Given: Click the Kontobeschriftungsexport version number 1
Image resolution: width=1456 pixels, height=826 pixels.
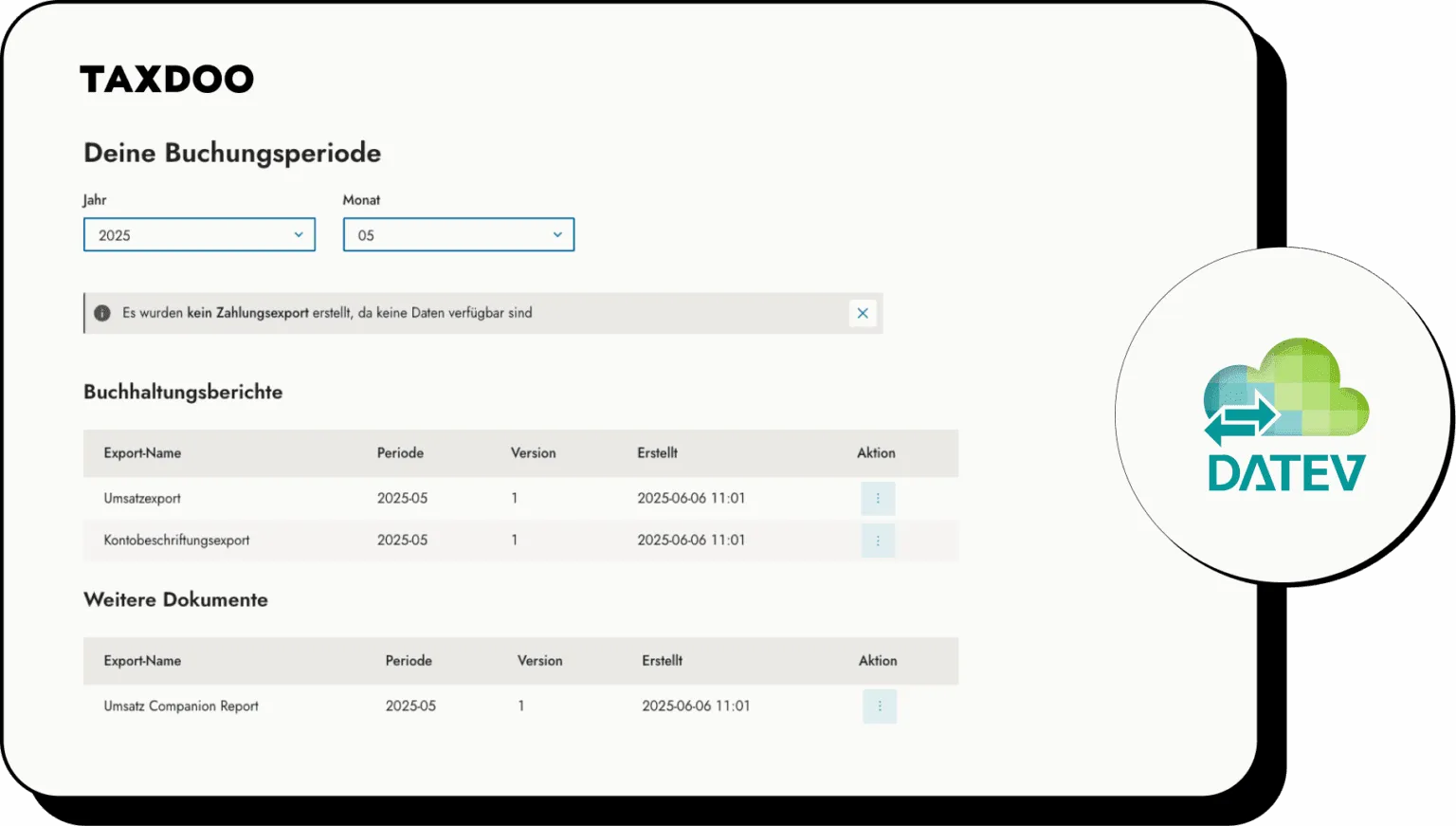Looking at the screenshot, I should (x=515, y=541).
